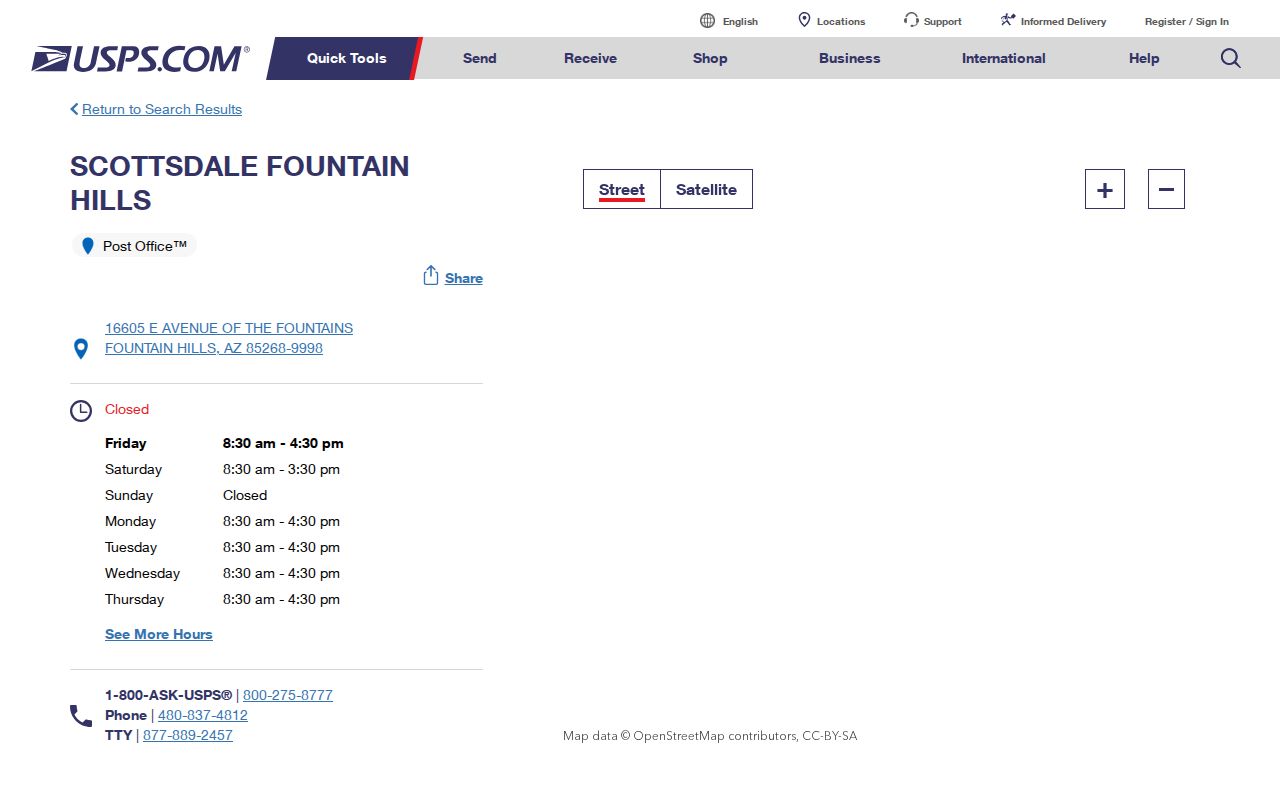Click the share upload icon

(431, 275)
